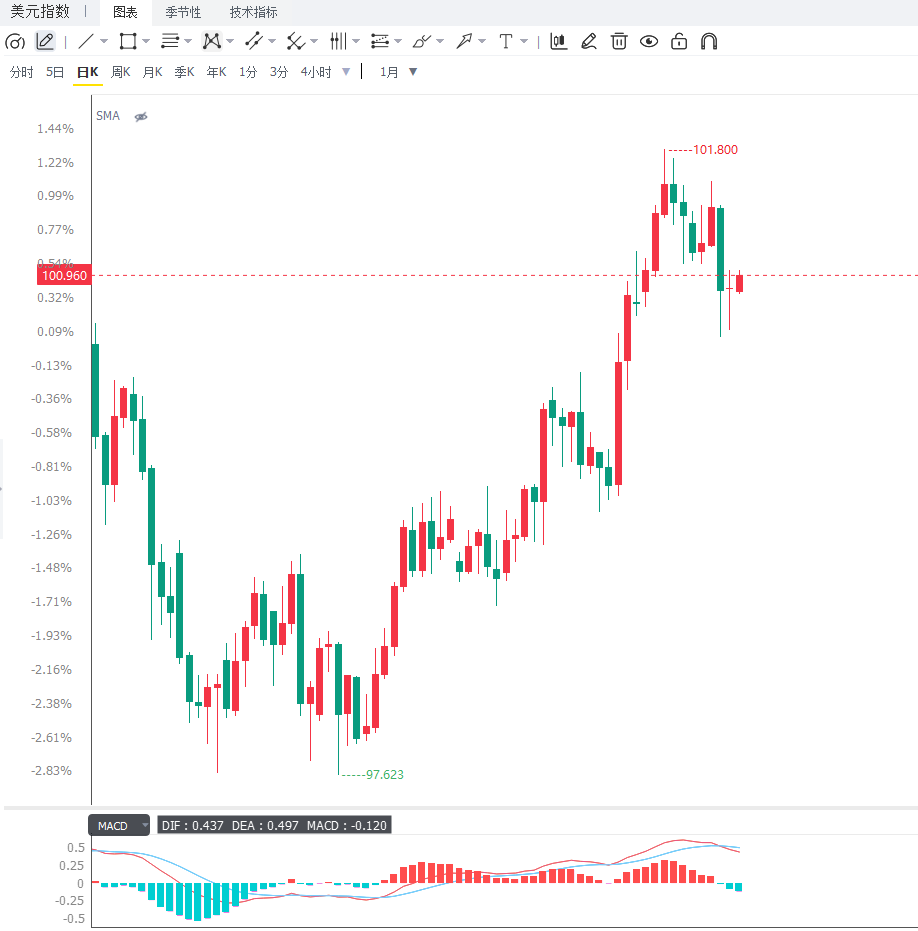Switch to the 技术指标 tab
The image size is (918, 931).
pyautogui.click(x=254, y=12)
